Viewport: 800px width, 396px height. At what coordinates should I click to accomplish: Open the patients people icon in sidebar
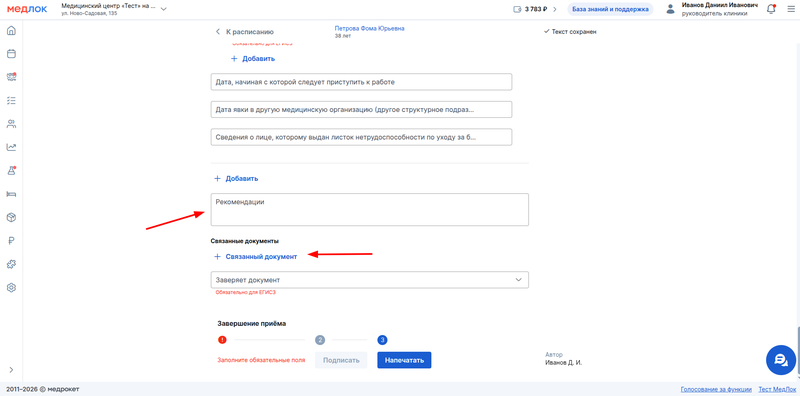point(11,123)
